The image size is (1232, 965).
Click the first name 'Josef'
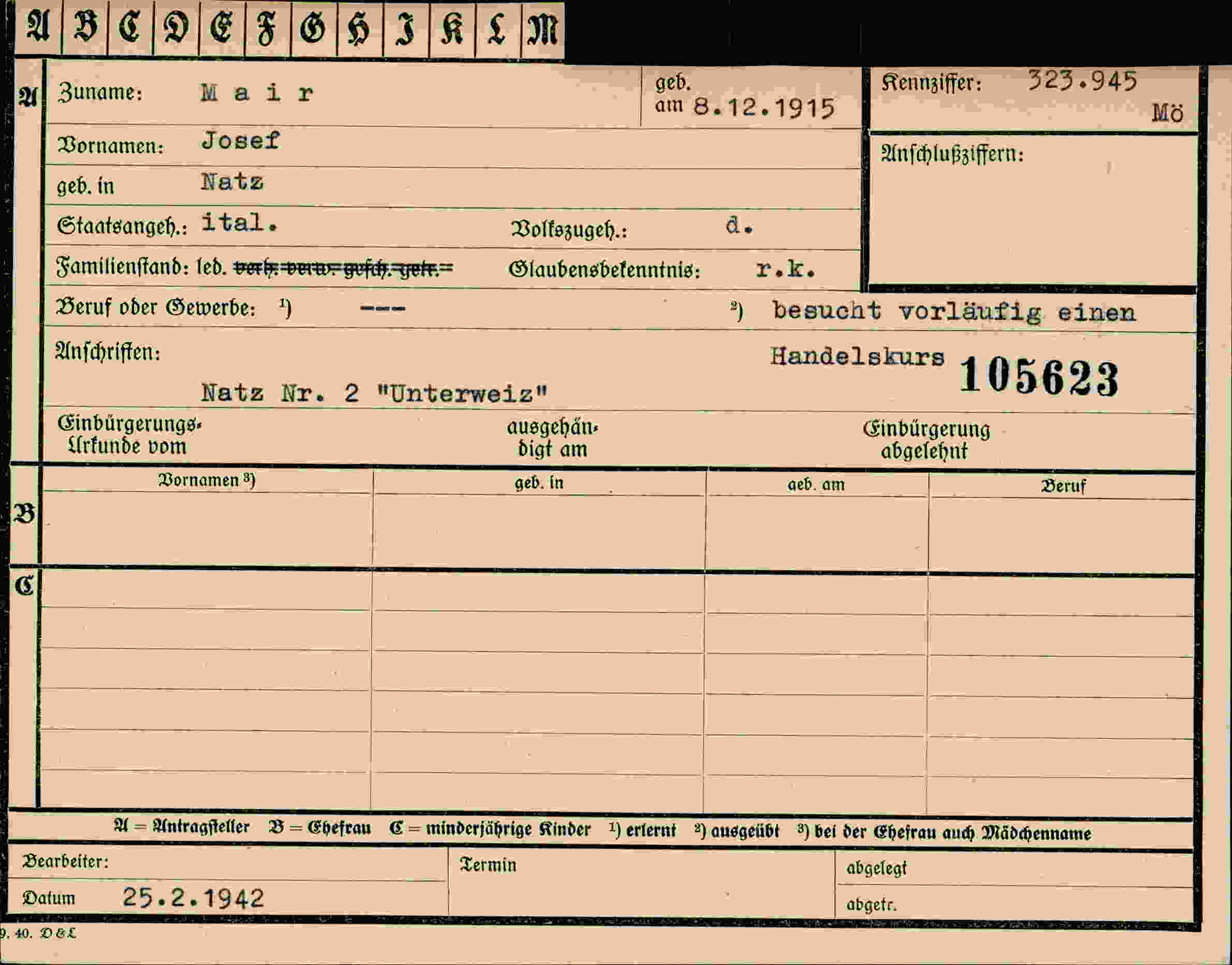coord(241,140)
